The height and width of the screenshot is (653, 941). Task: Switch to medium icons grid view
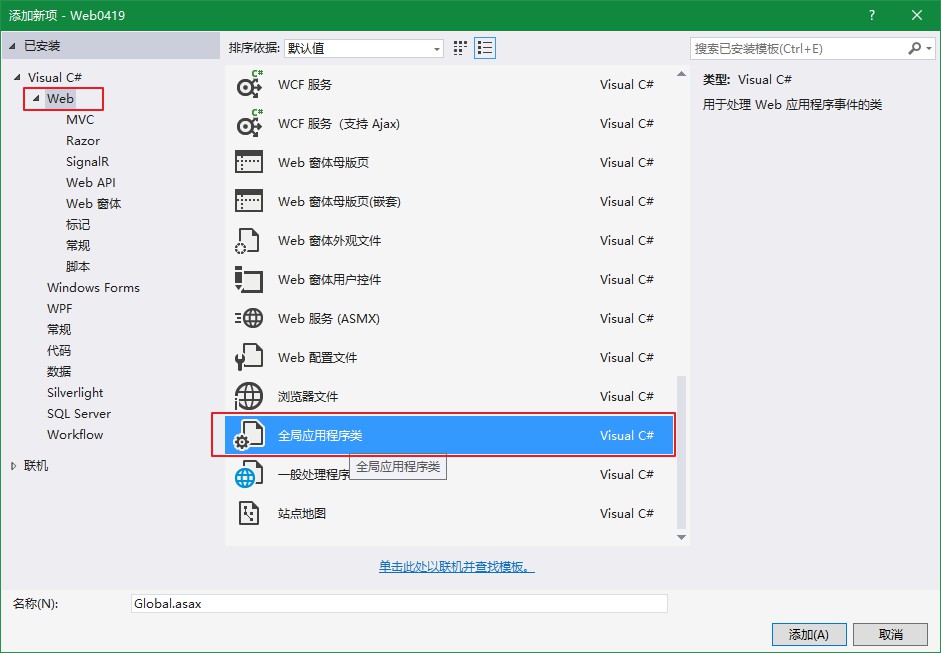pos(461,48)
